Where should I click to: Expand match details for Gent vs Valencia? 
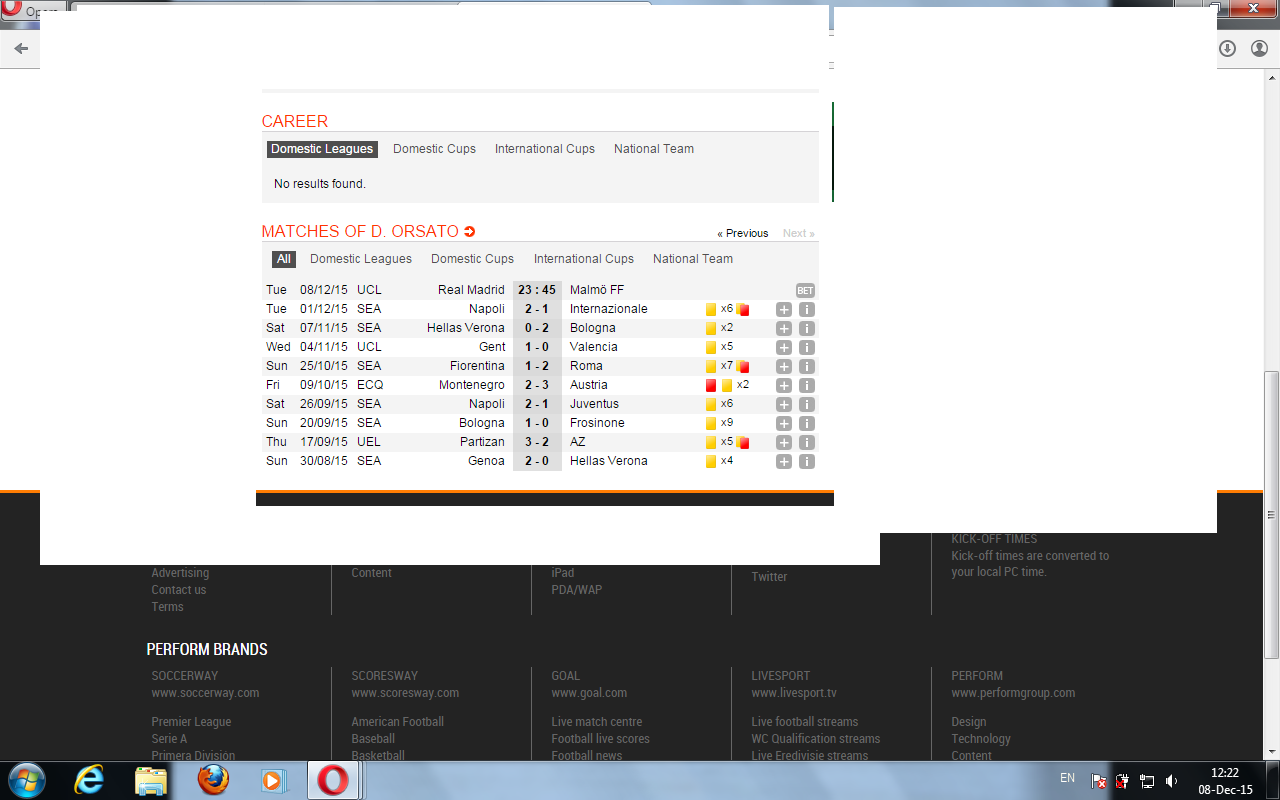[784, 348]
